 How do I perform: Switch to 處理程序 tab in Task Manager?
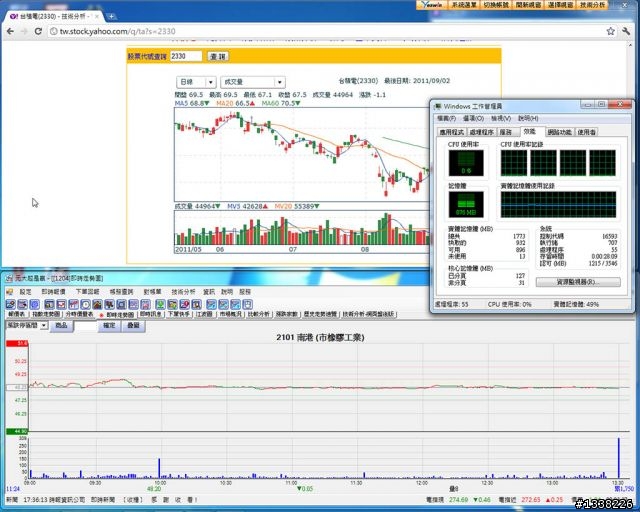click(x=482, y=132)
